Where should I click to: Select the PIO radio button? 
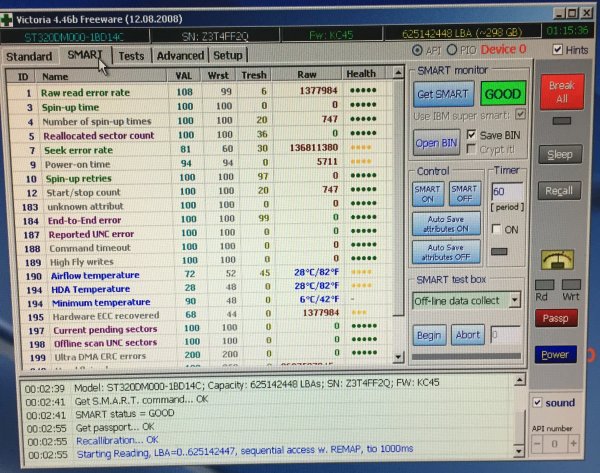452,50
